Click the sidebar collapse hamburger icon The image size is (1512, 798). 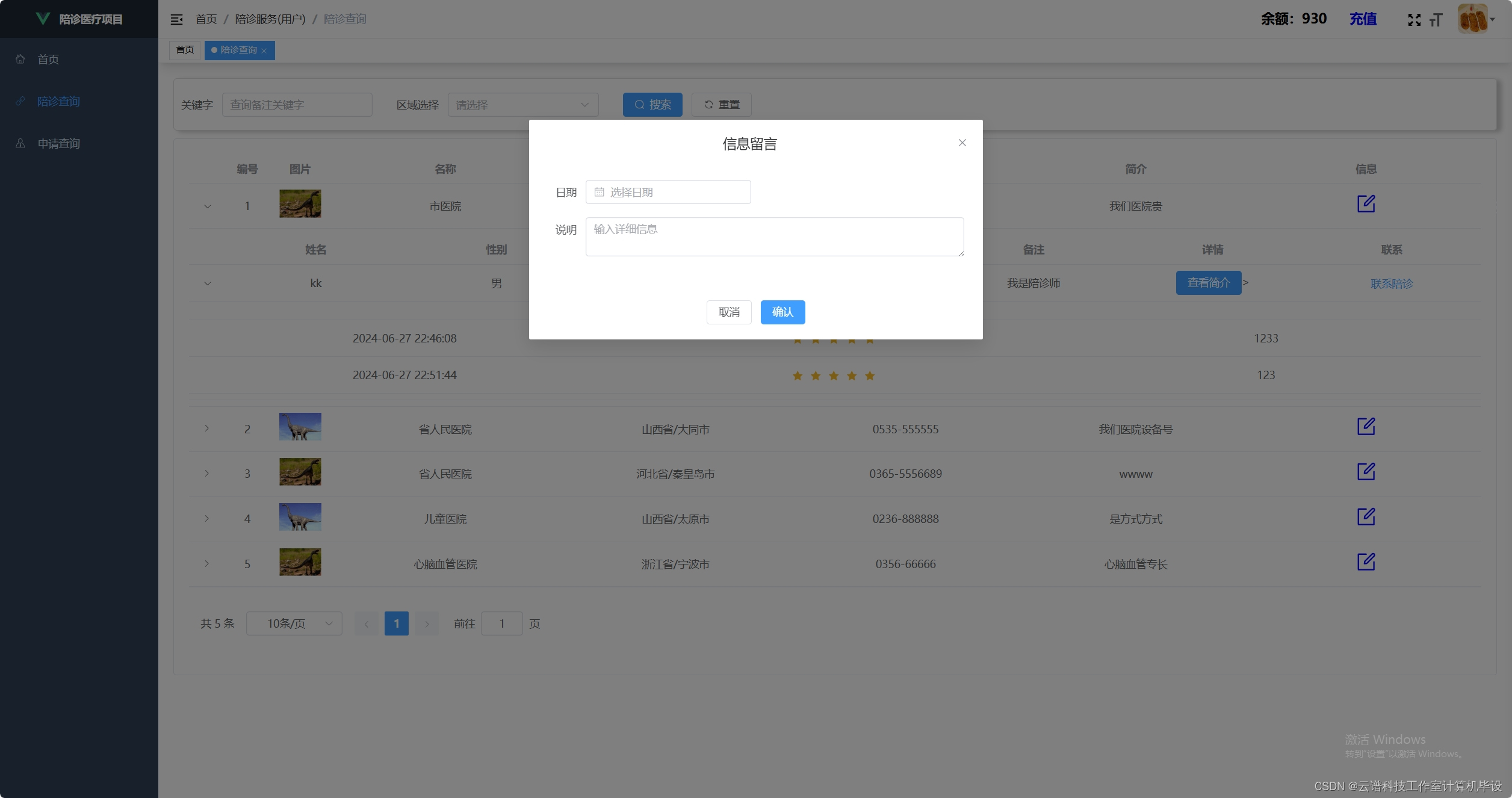176,19
